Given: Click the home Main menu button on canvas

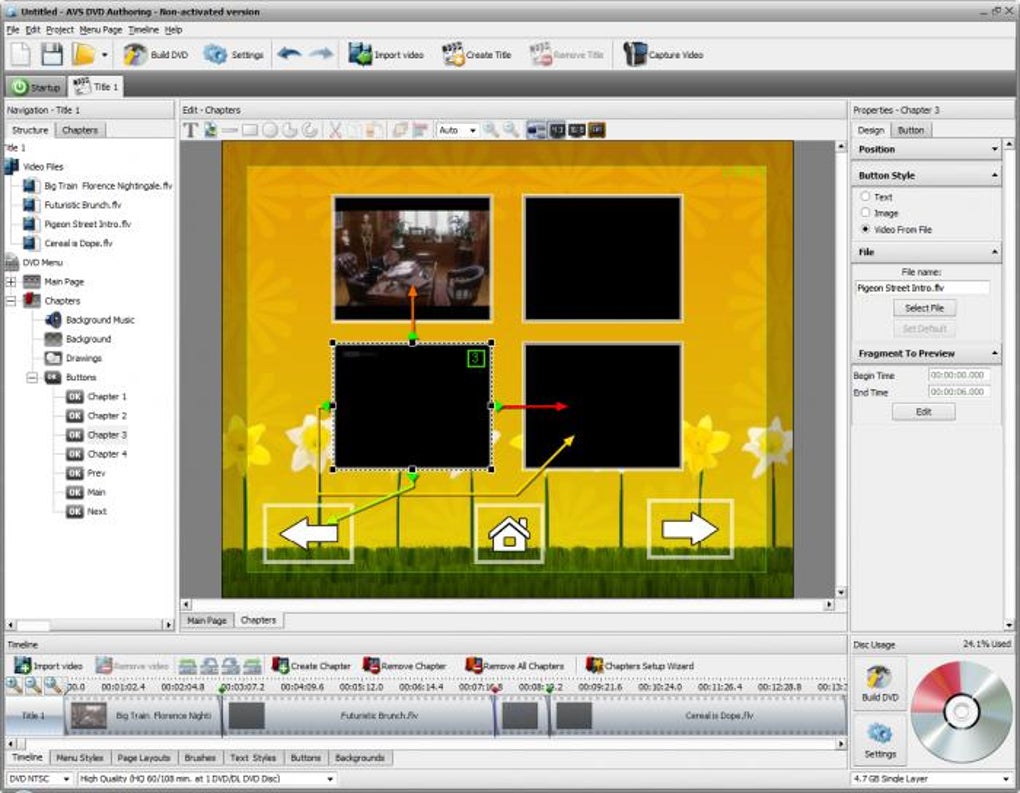Looking at the screenshot, I should (x=509, y=533).
